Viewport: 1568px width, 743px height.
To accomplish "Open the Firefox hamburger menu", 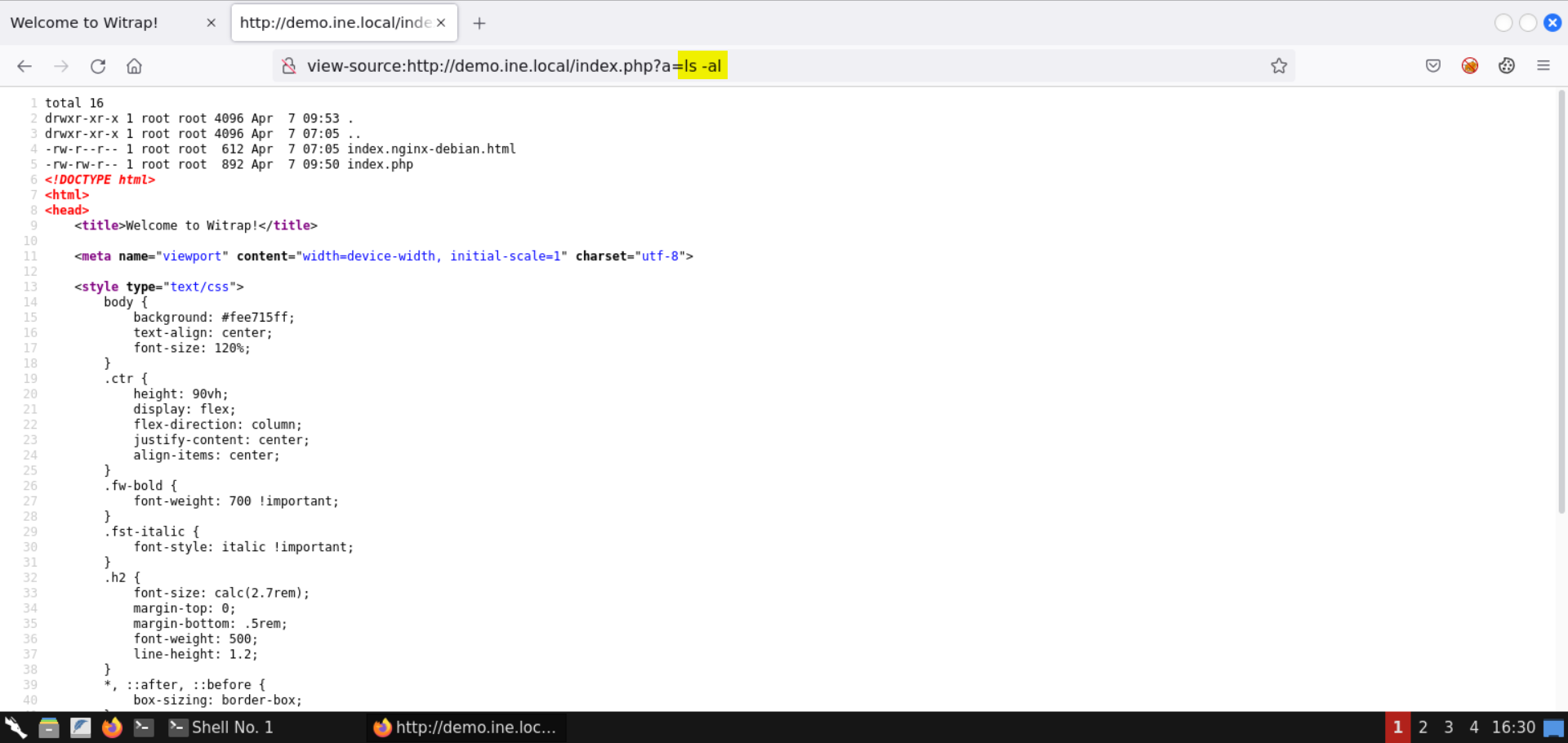I will pyautogui.click(x=1543, y=66).
